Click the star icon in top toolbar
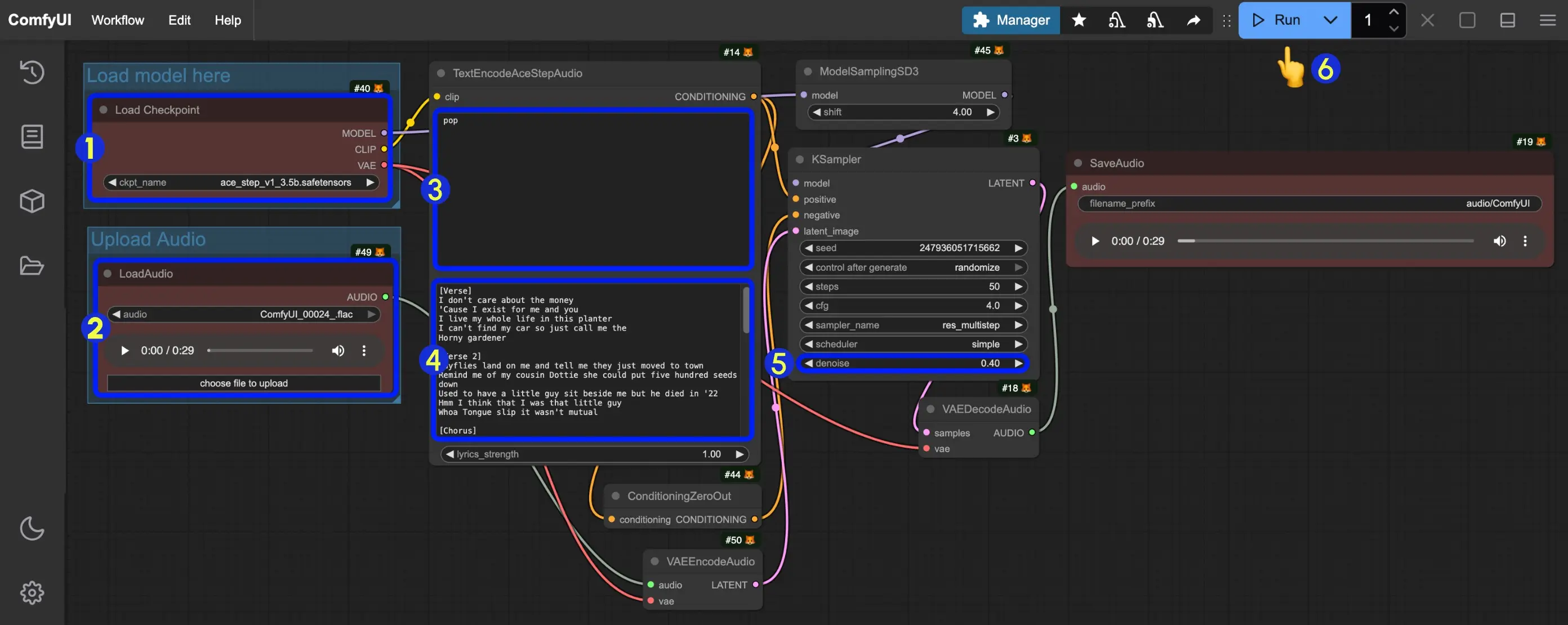This screenshot has height=625, width=1568. coord(1079,20)
